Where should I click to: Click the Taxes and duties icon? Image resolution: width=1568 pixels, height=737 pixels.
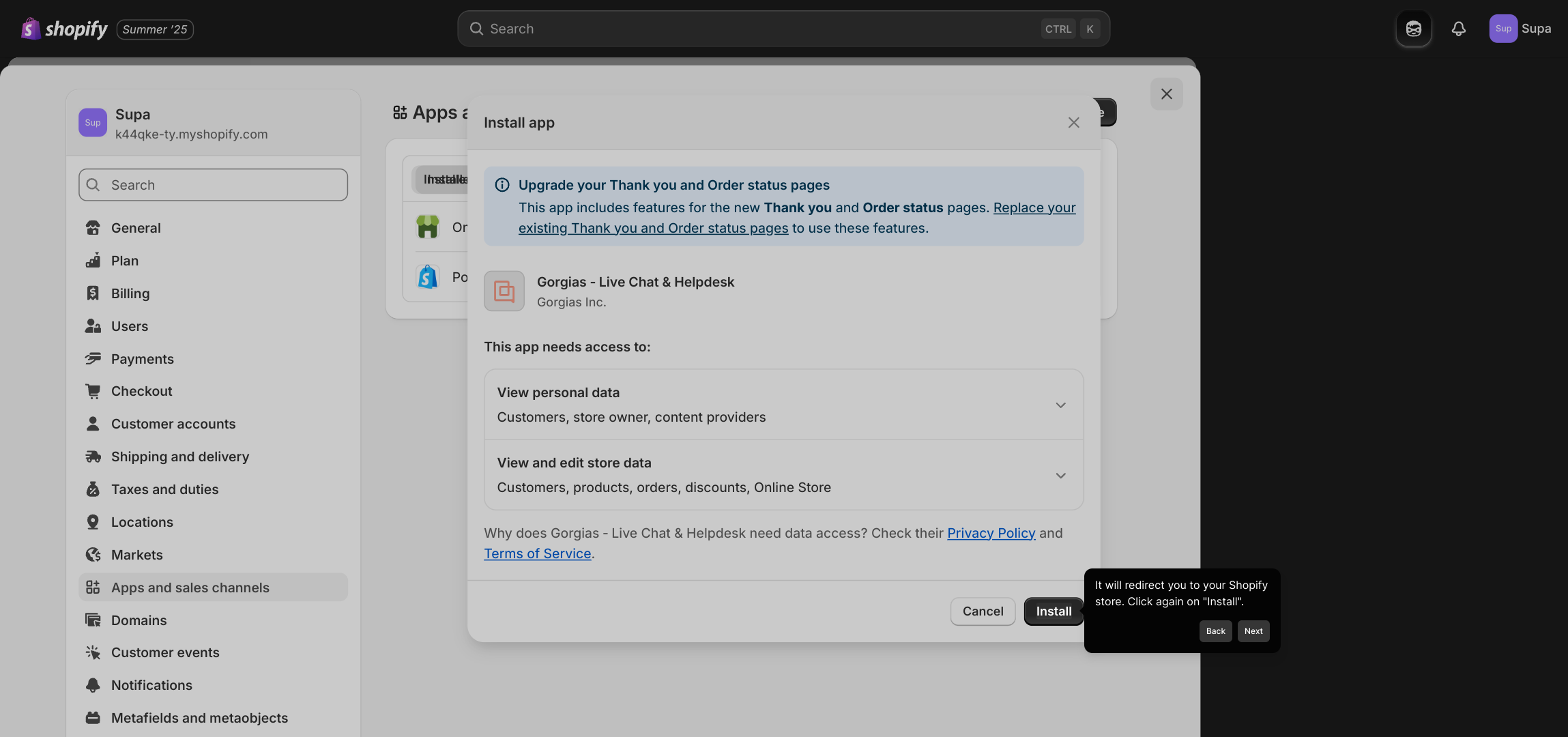pos(93,489)
